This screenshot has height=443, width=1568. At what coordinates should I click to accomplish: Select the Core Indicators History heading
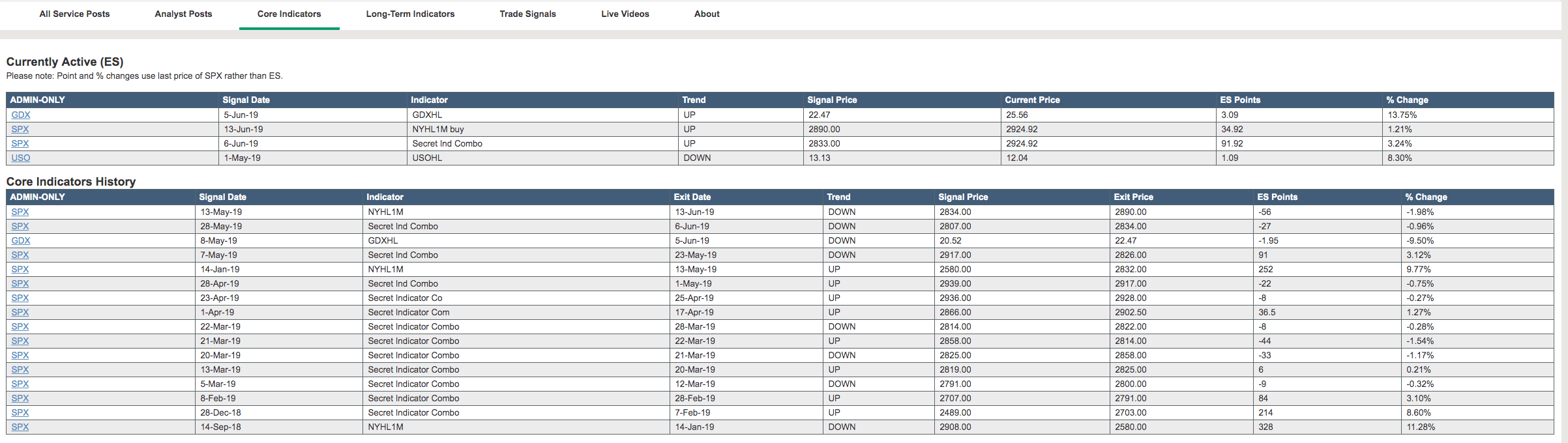pyautogui.click(x=71, y=182)
